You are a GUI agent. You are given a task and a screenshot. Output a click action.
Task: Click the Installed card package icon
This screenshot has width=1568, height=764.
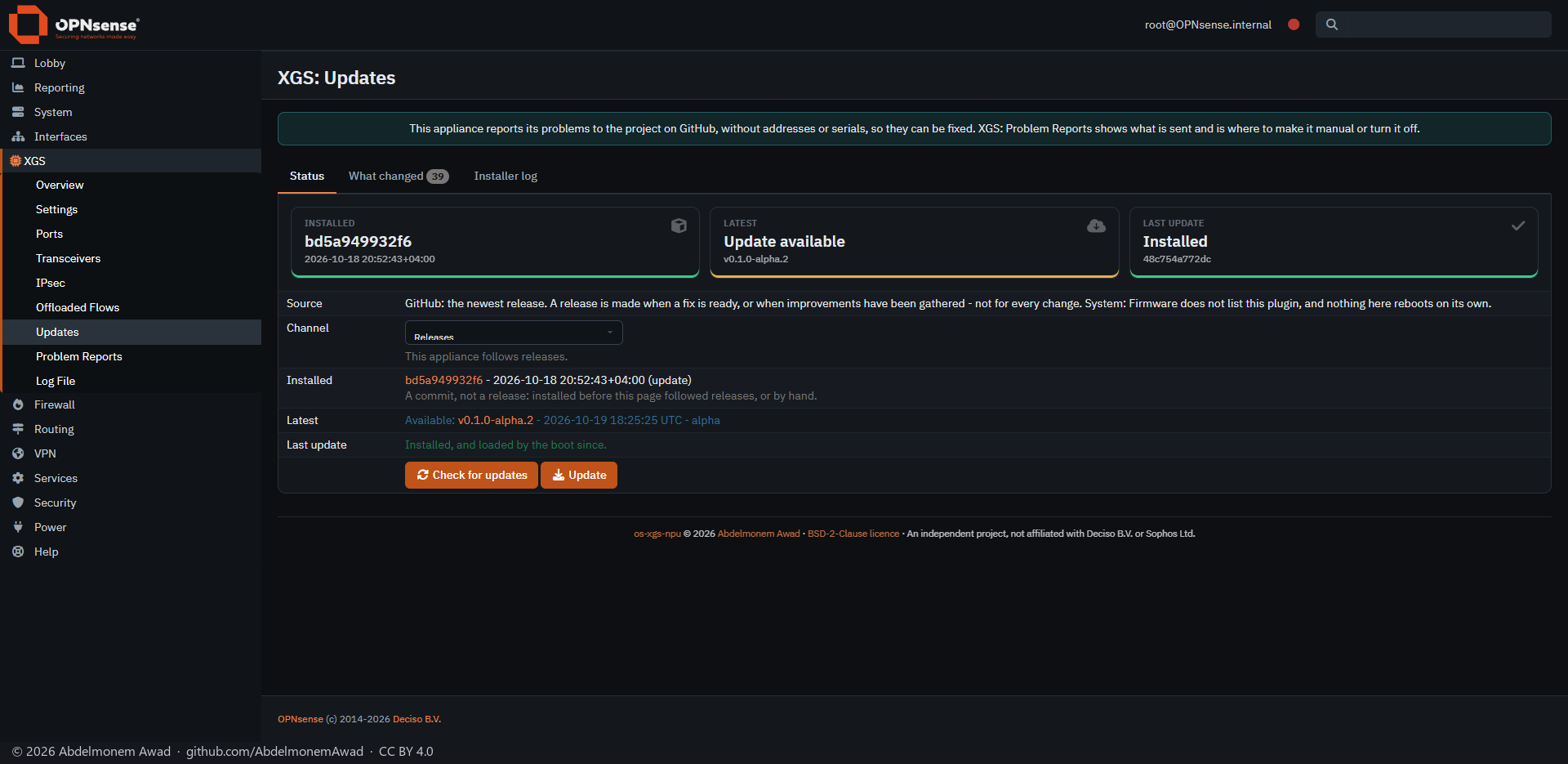679,226
